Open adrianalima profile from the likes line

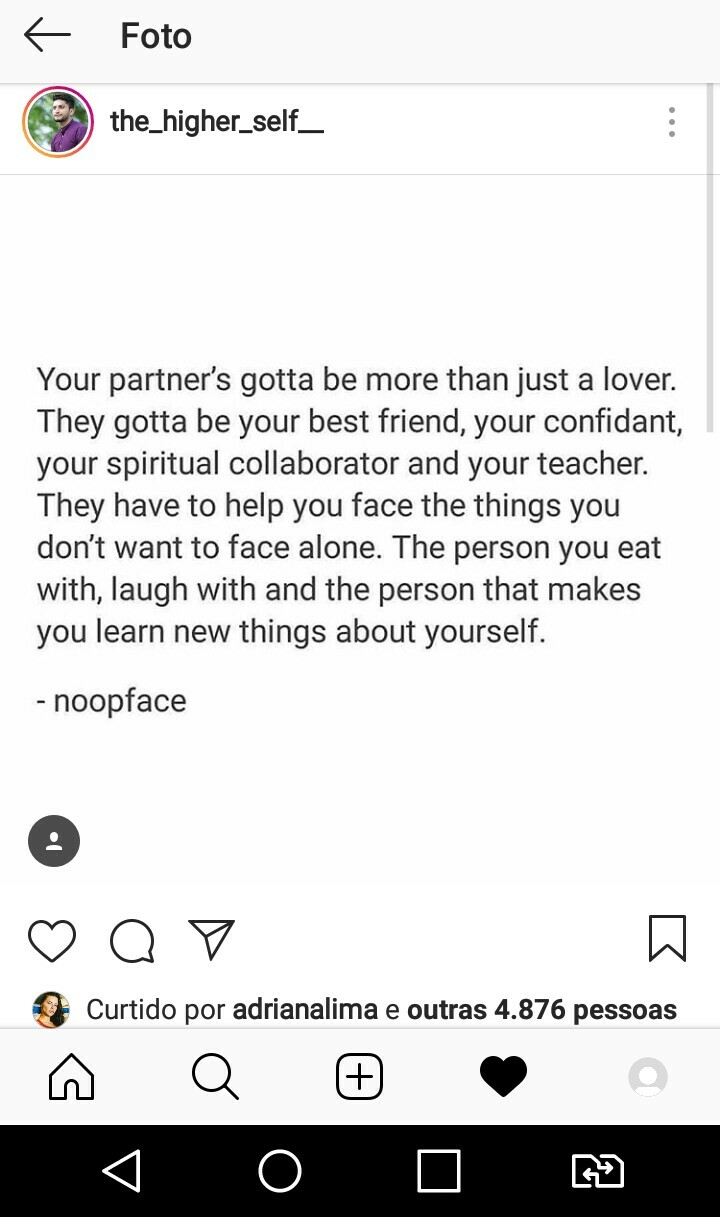tap(305, 1009)
